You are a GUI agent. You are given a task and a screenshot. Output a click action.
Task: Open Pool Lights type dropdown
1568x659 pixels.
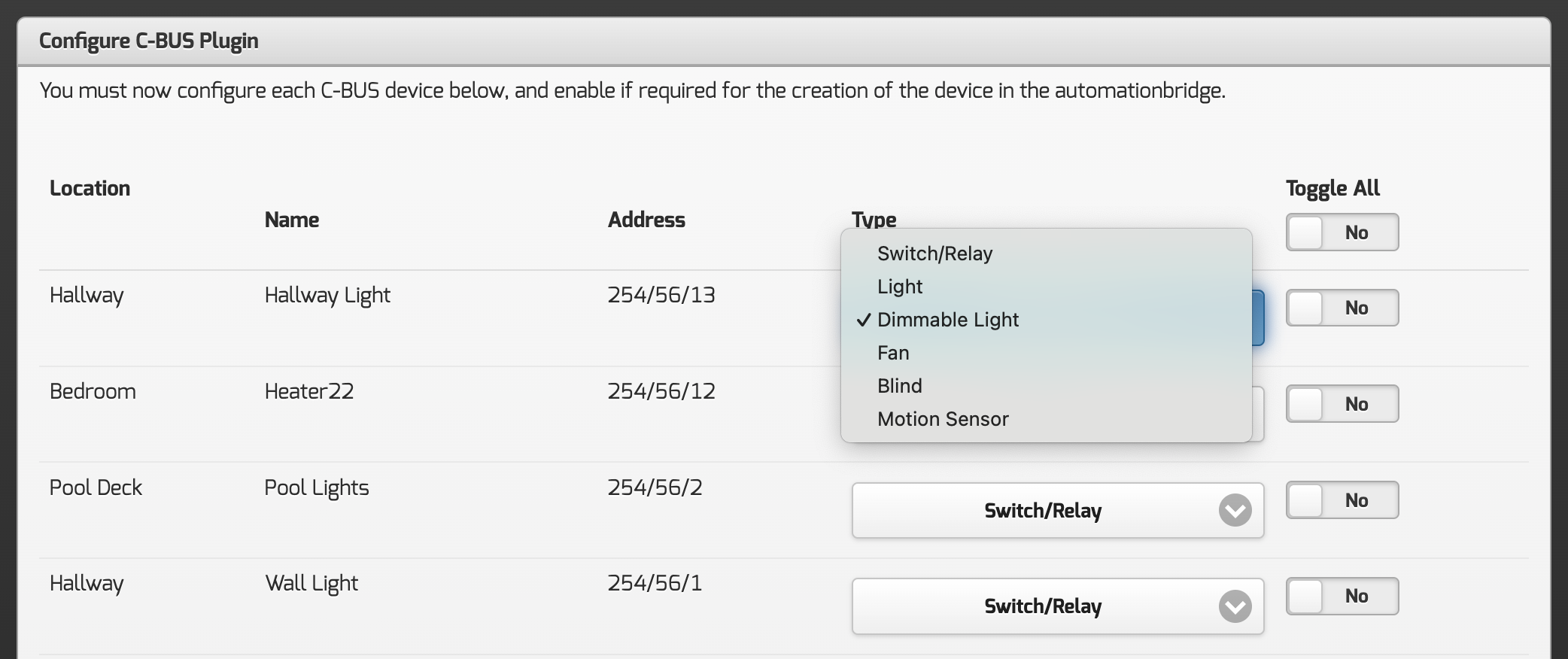tap(1042, 511)
